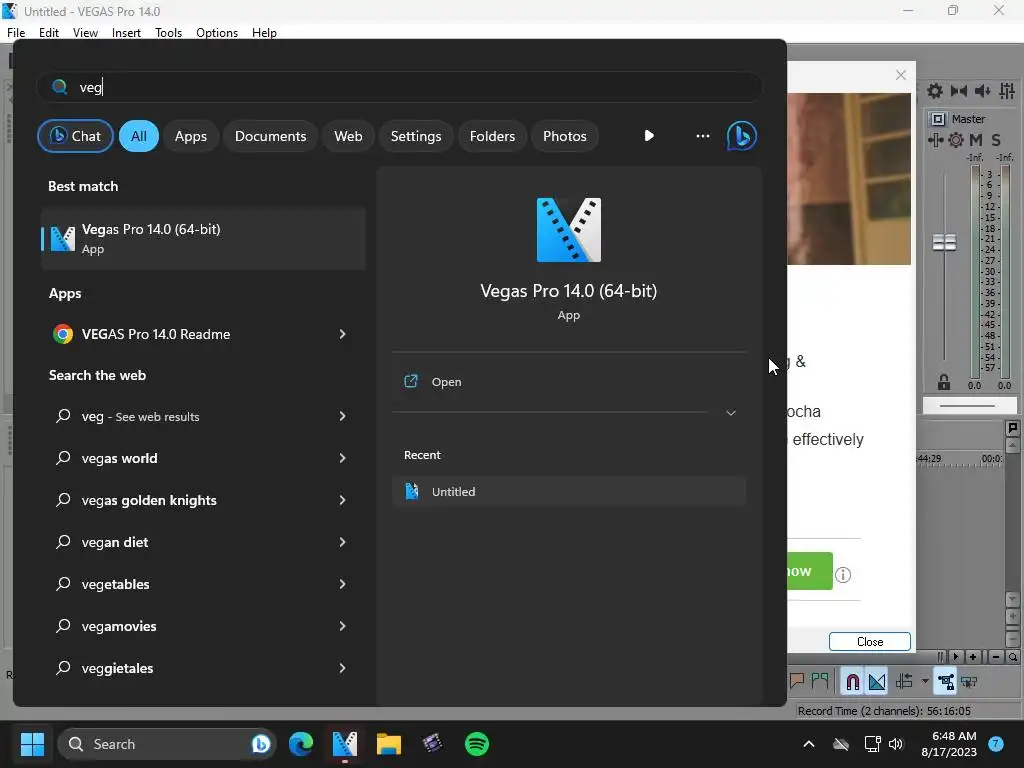
Task: Open search options three-dot menu
Action: tap(703, 136)
